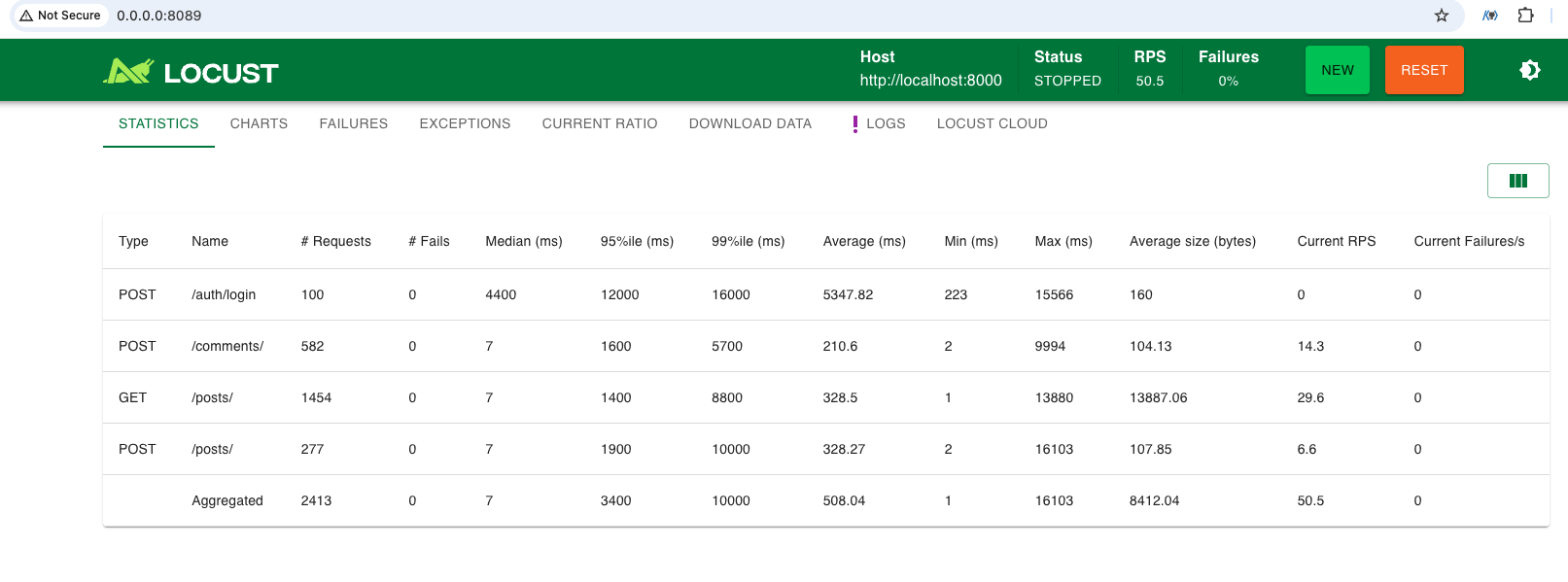Click the Not Secure warning badge
This screenshot has width=1568, height=582.
[60, 16]
